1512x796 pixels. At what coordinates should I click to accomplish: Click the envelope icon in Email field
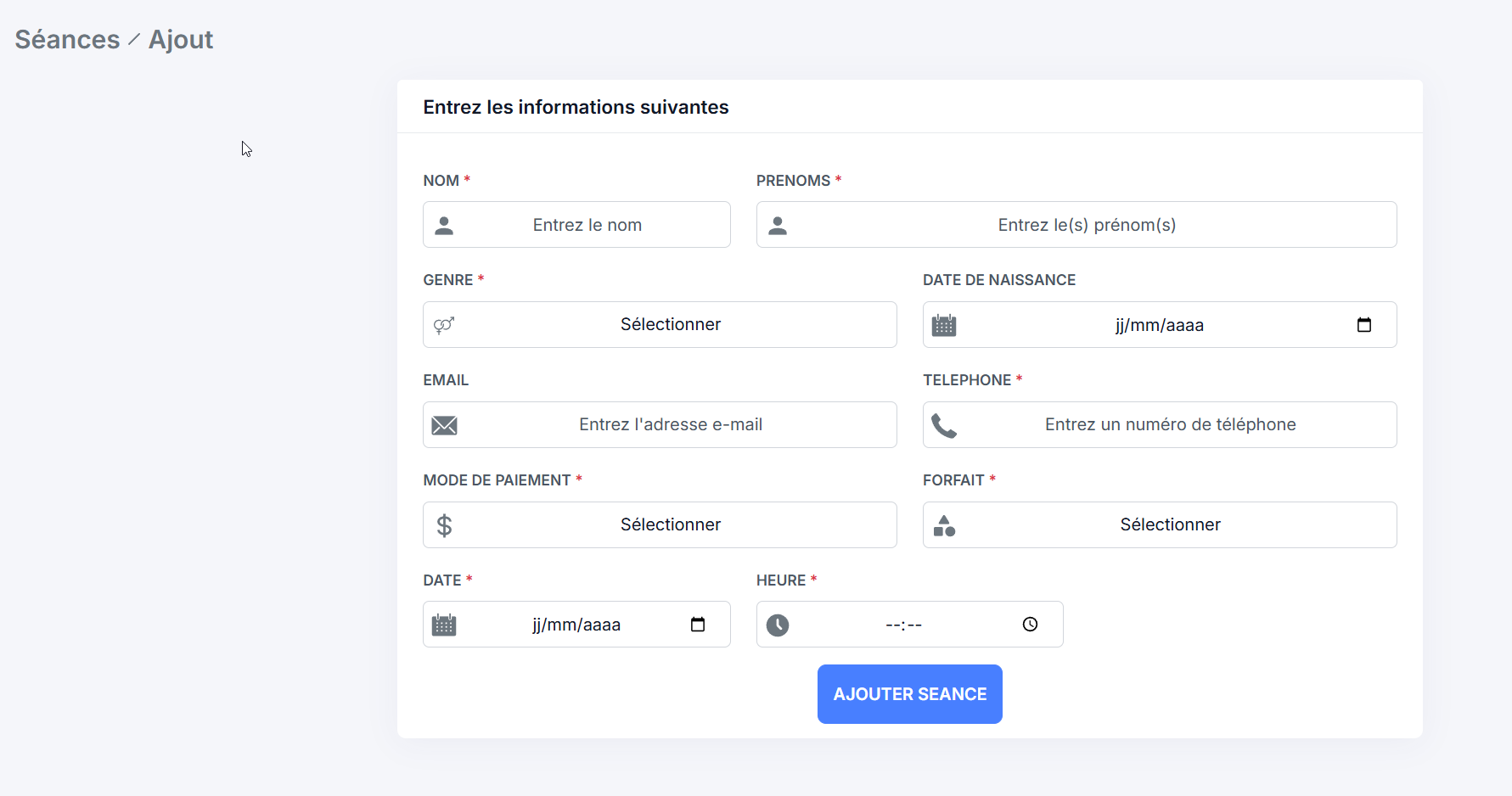(x=444, y=425)
